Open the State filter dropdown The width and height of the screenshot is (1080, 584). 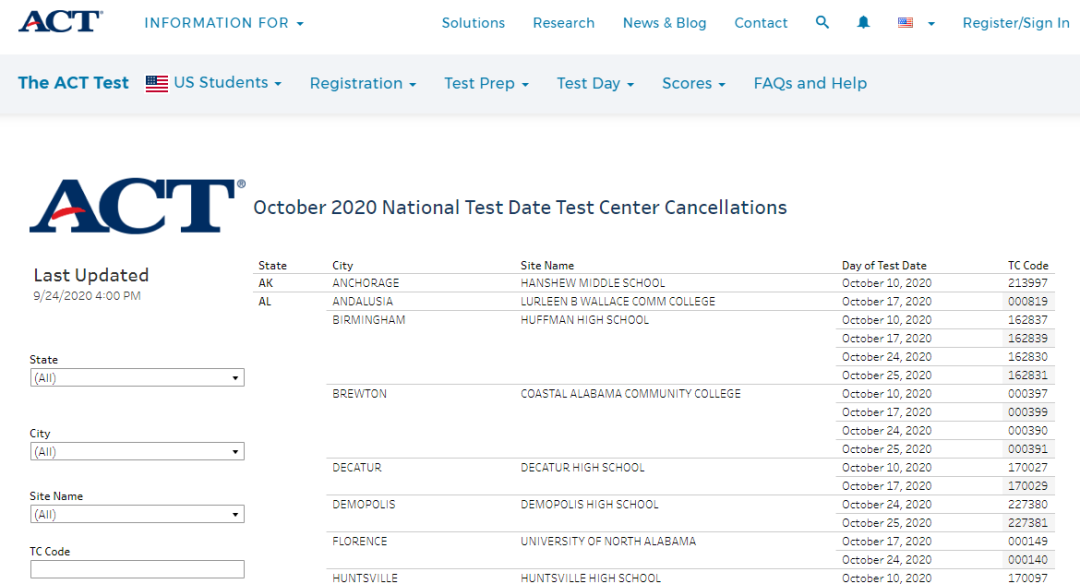(137, 378)
